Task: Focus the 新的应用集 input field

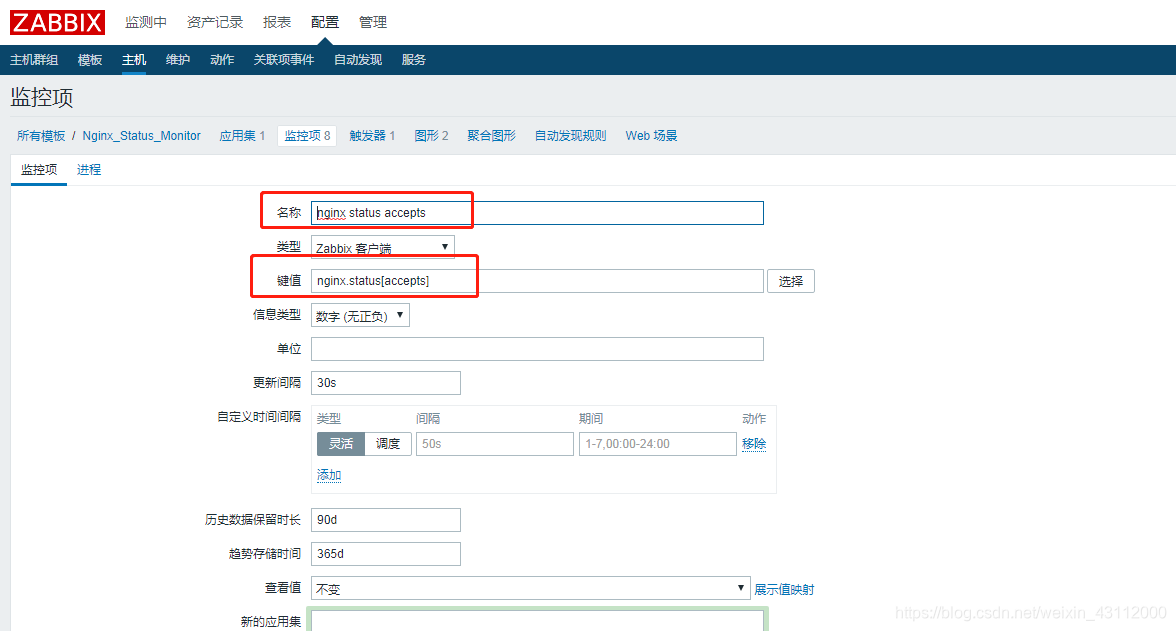Action: click(x=537, y=620)
